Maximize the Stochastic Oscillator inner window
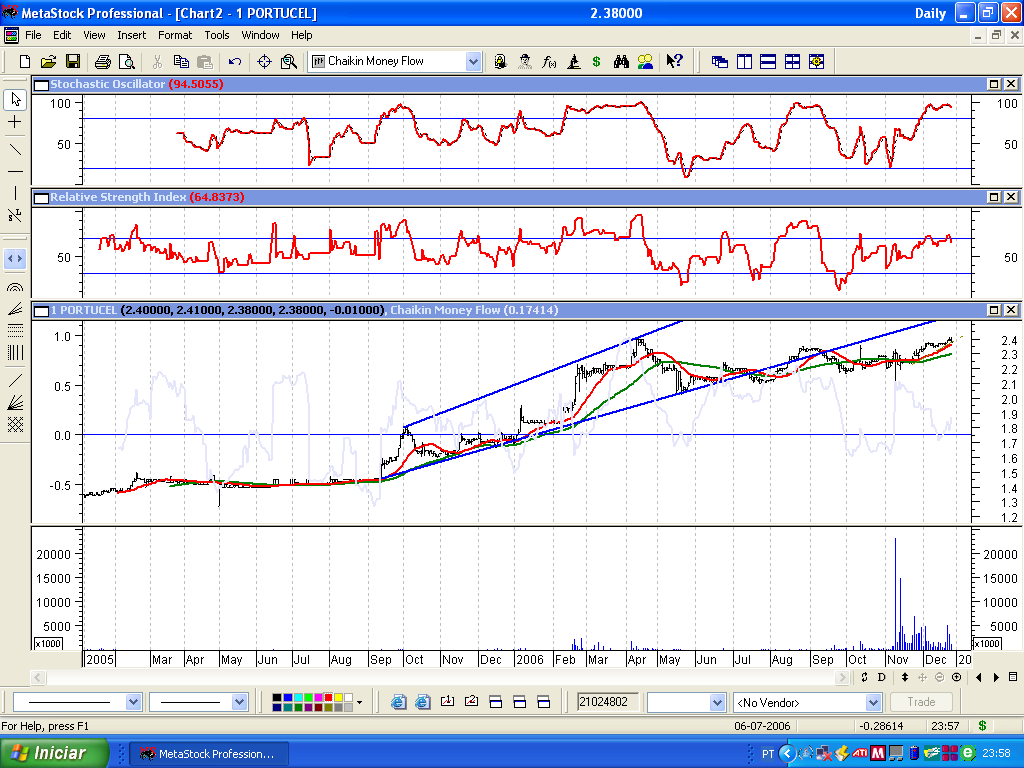 click(994, 84)
